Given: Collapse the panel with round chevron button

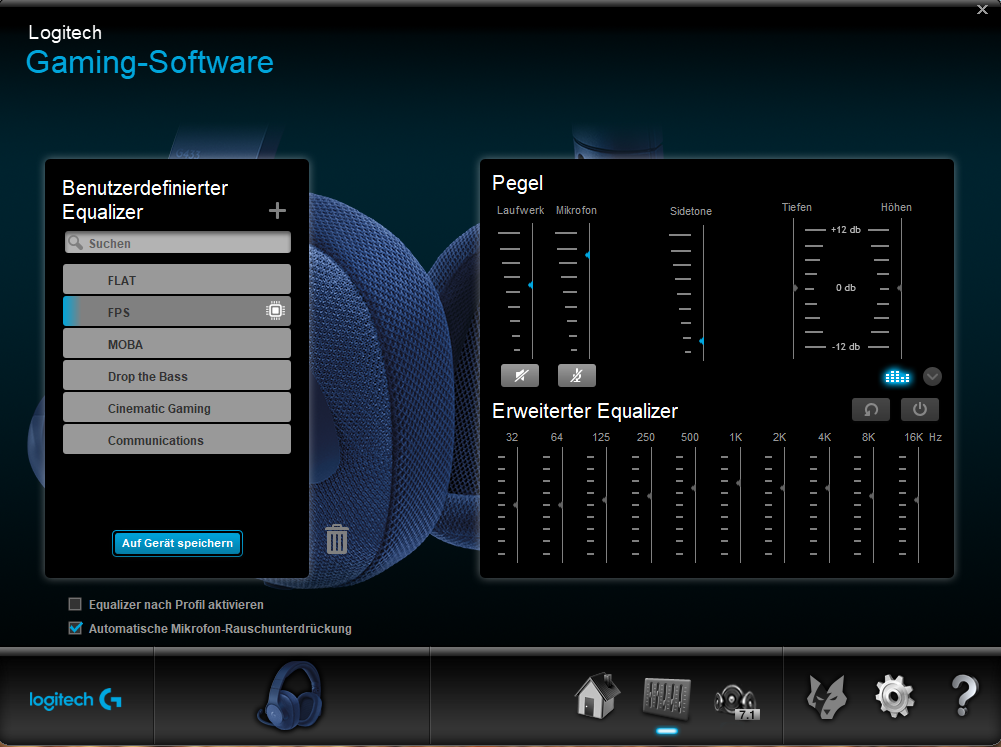Looking at the screenshot, I should (932, 377).
